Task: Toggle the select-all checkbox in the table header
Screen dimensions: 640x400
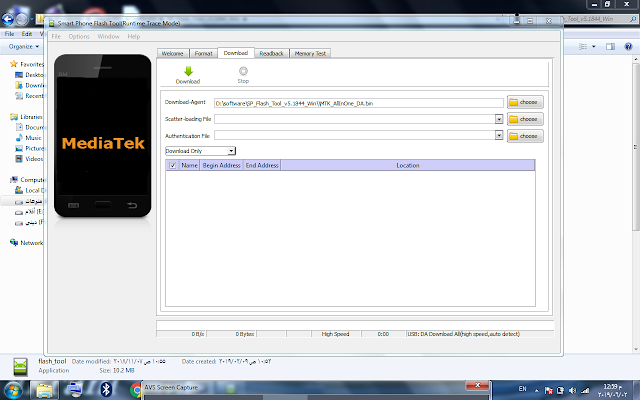Action: [x=173, y=165]
